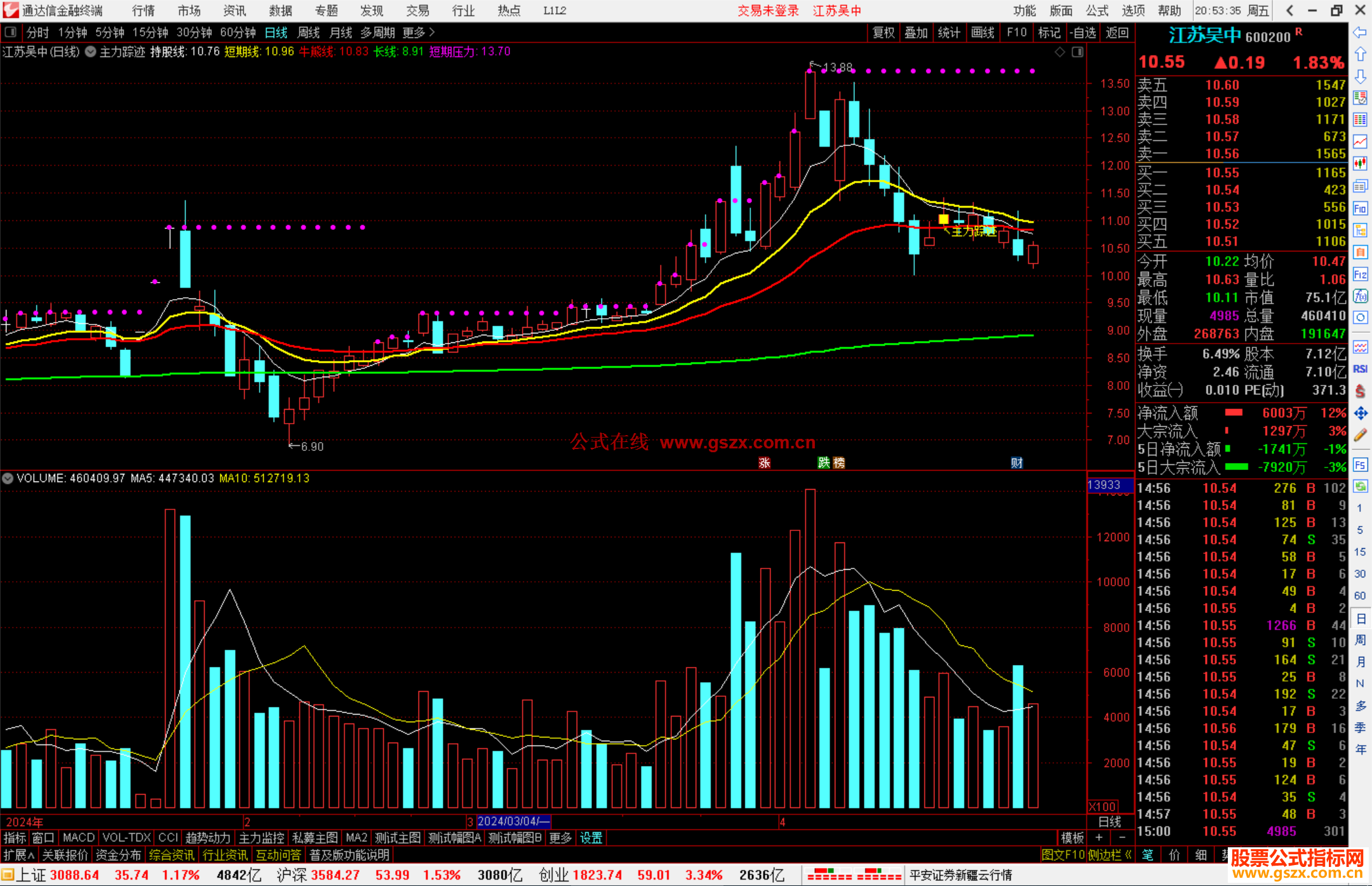Open the 公式 menu
This screenshot has height=886, width=1372.
pos(1097,11)
